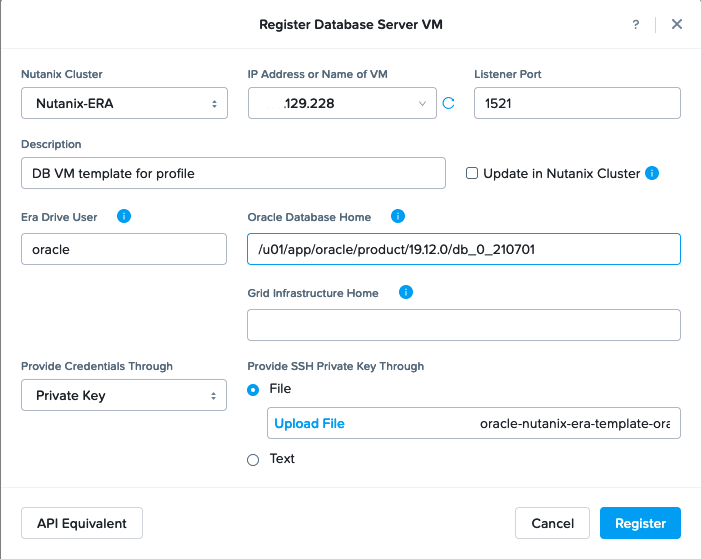The height and width of the screenshot is (559, 701).
Task: View Oracle Database Home info icon
Action: (x=398, y=216)
